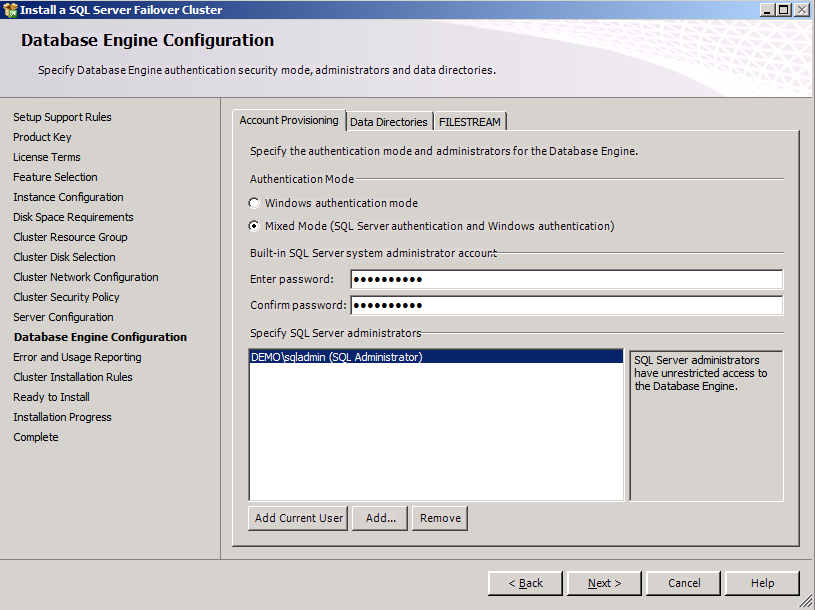The image size is (815, 610).
Task: Minimize the installer window
Action: [767, 9]
